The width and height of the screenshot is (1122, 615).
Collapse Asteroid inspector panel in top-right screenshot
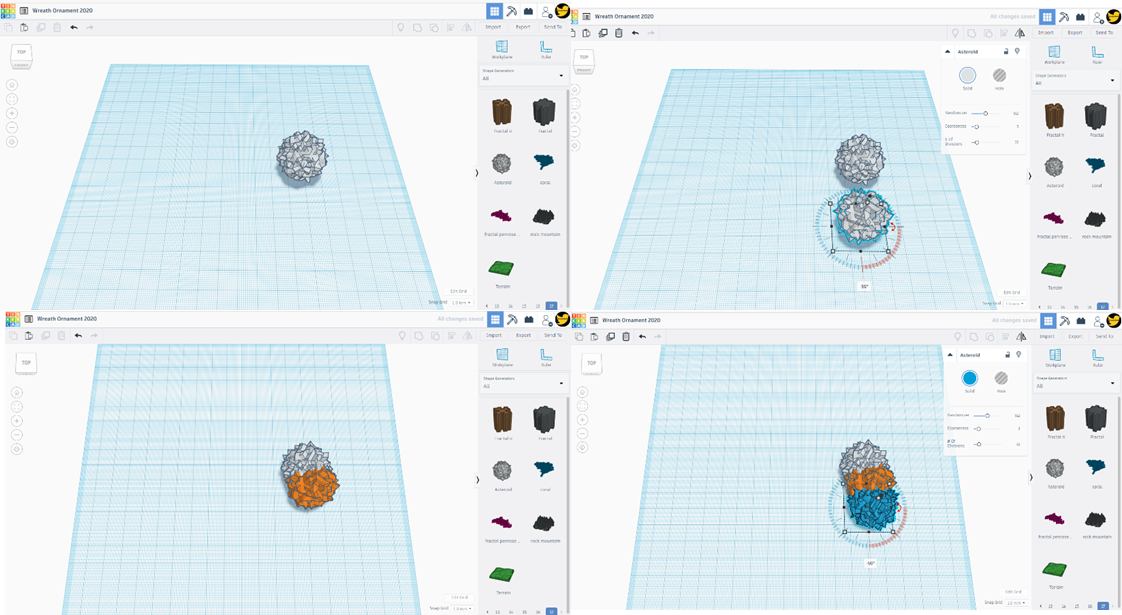tap(947, 52)
